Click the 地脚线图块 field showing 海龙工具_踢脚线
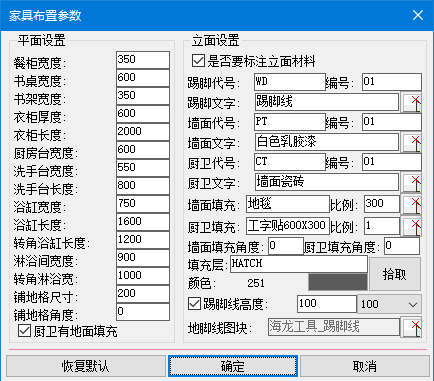 tap(334, 327)
